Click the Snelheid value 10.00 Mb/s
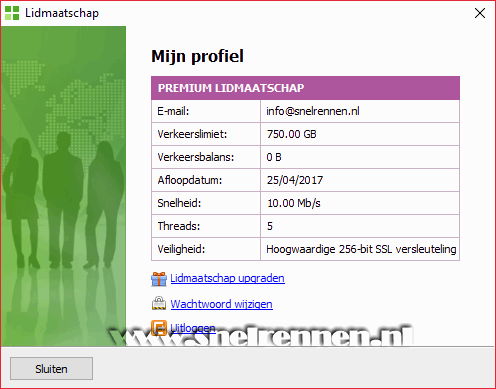This screenshot has width=496, height=389. pos(294,203)
